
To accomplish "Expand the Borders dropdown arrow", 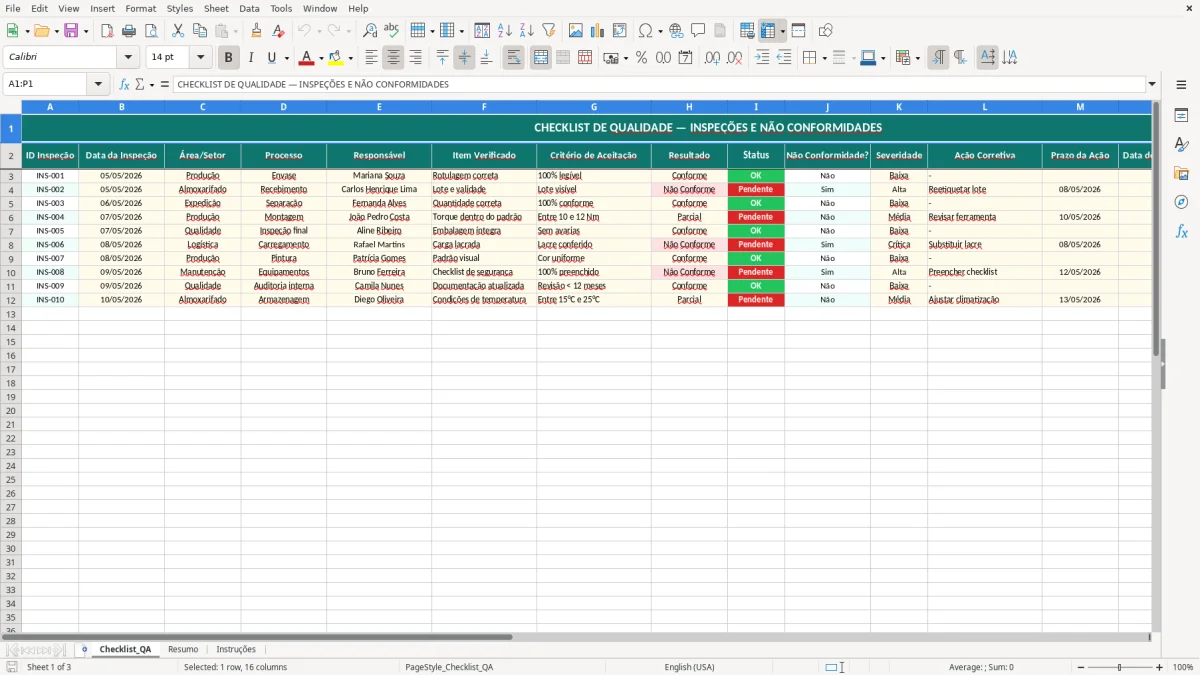I will 824,58.
